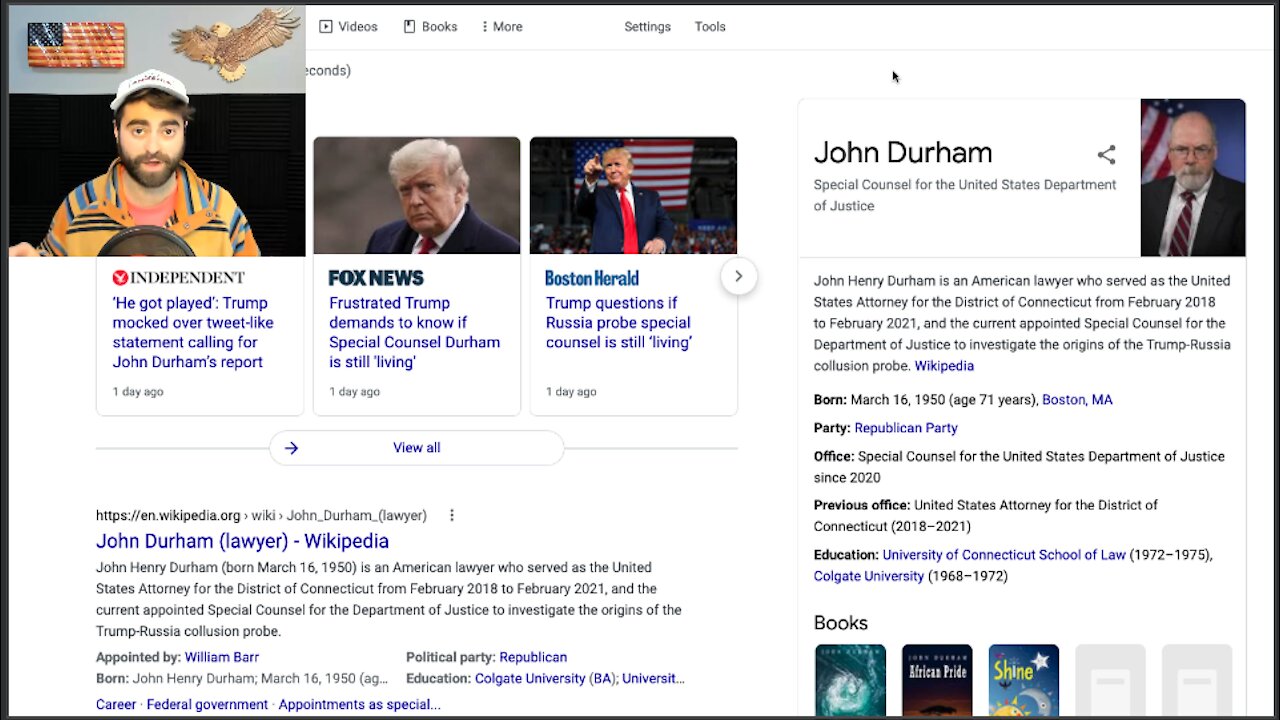Viewport: 1280px width, 720px height.
Task: Open the African Pride book cover
Action: click(937, 680)
